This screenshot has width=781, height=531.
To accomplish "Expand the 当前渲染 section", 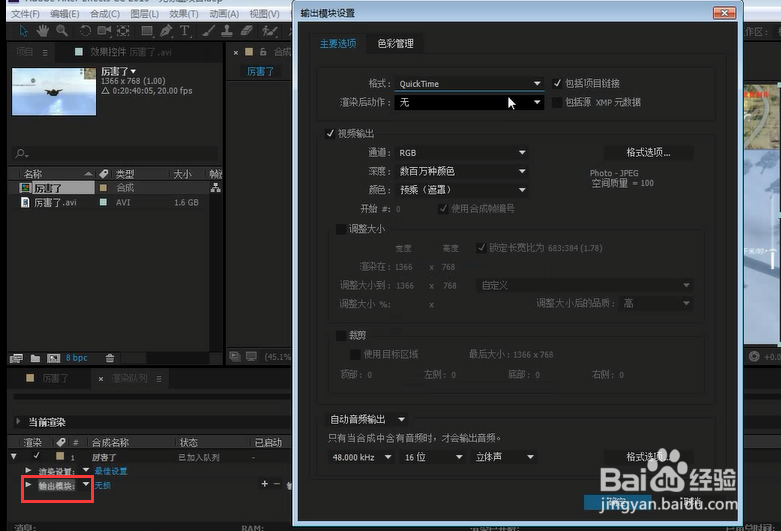I will pyautogui.click(x=18, y=421).
